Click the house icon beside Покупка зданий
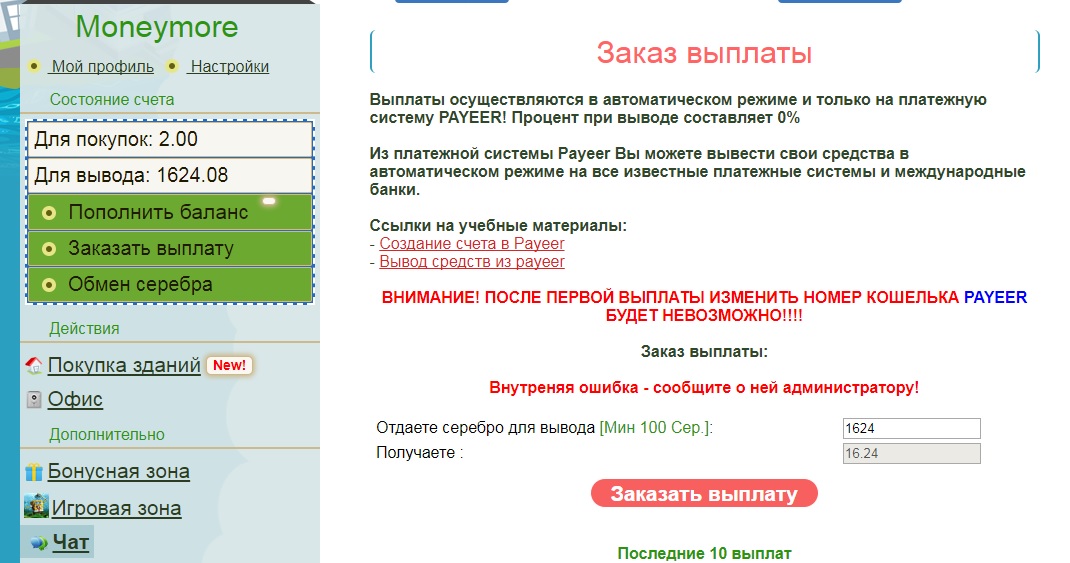 [33, 366]
